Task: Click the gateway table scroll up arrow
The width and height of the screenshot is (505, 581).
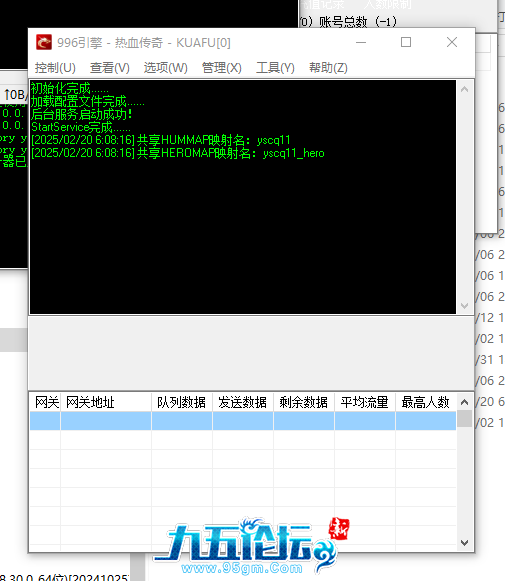Action: click(x=464, y=402)
